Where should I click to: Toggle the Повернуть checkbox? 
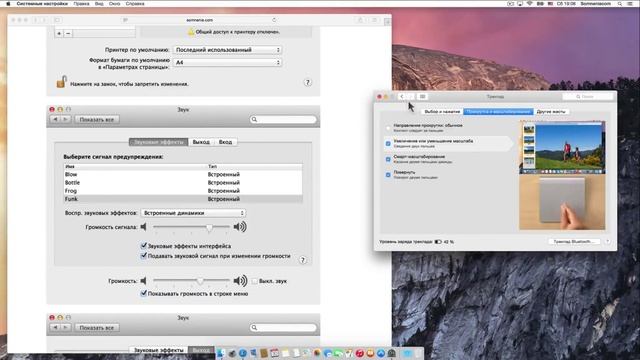point(388,175)
